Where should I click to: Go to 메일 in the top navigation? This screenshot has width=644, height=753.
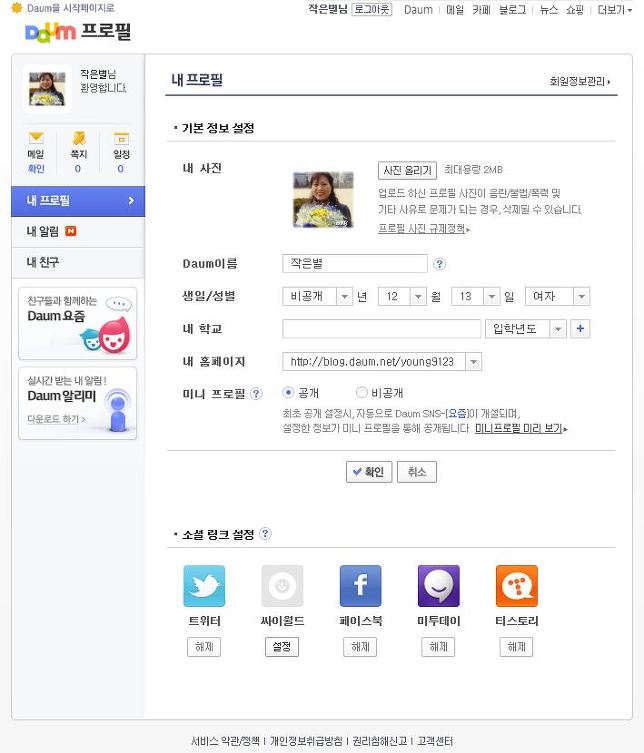[x=455, y=10]
